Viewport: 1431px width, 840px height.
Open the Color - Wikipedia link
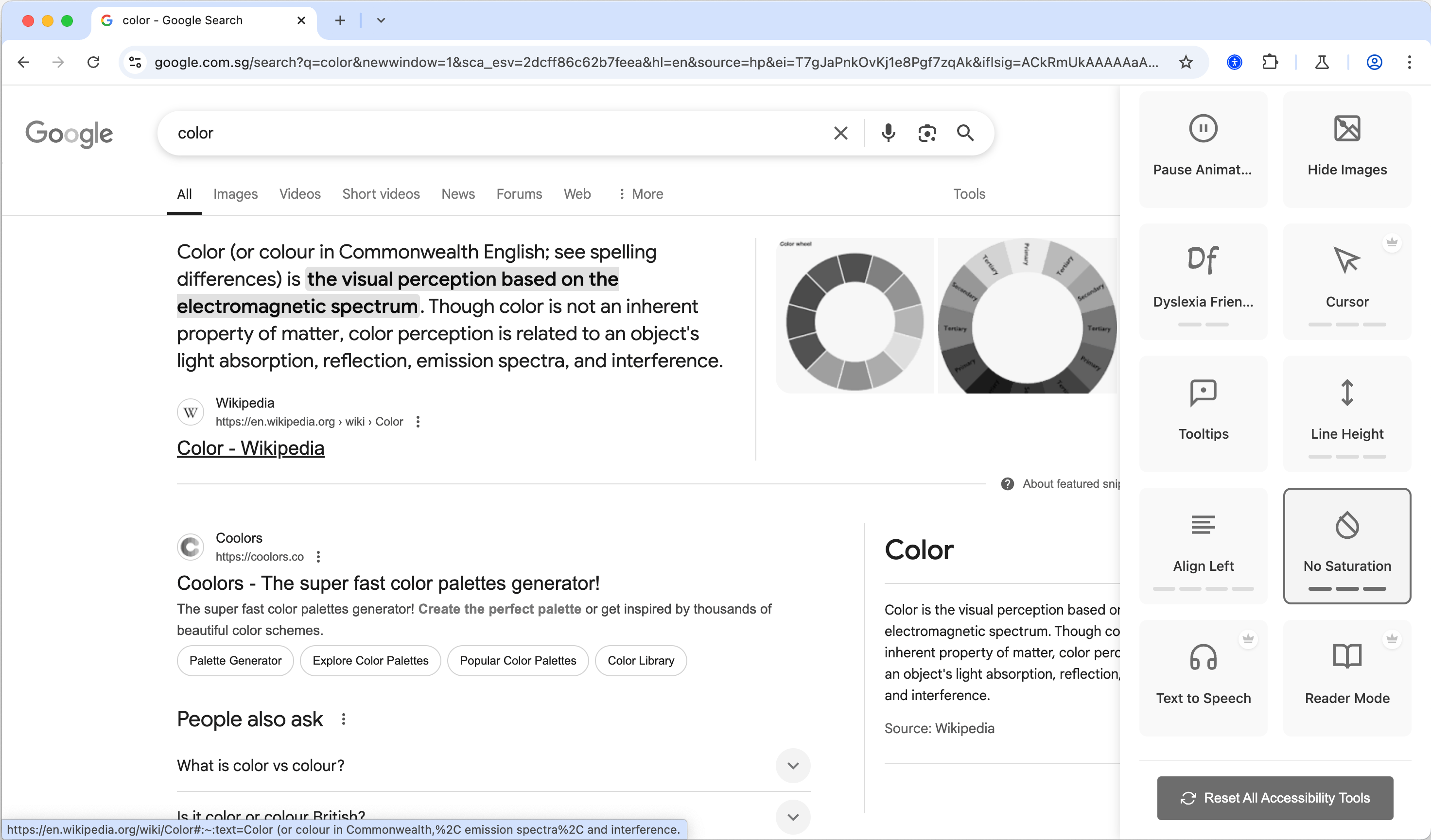pos(250,448)
